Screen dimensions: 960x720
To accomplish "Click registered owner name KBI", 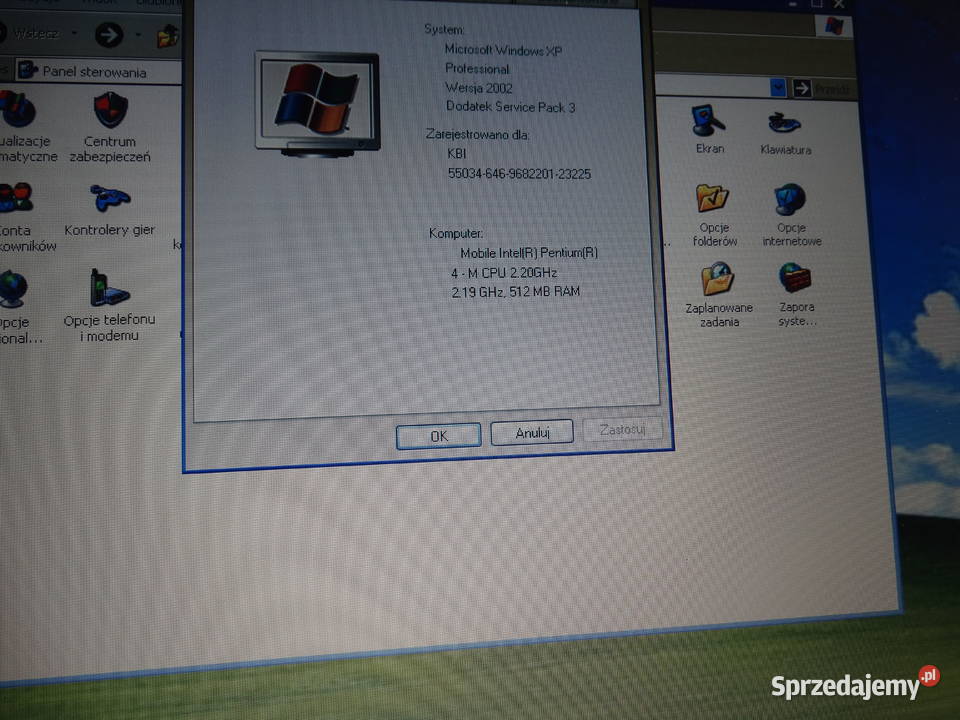I will point(456,154).
